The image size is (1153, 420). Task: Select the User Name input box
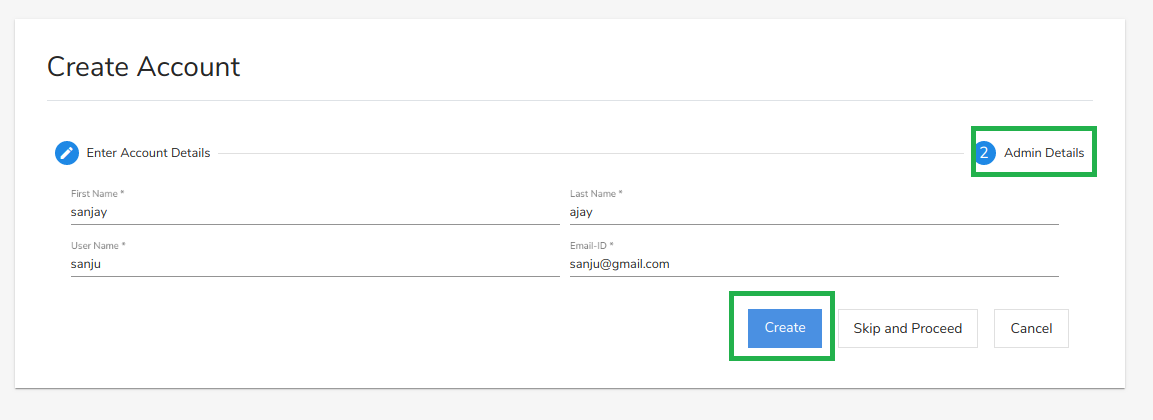[314, 264]
